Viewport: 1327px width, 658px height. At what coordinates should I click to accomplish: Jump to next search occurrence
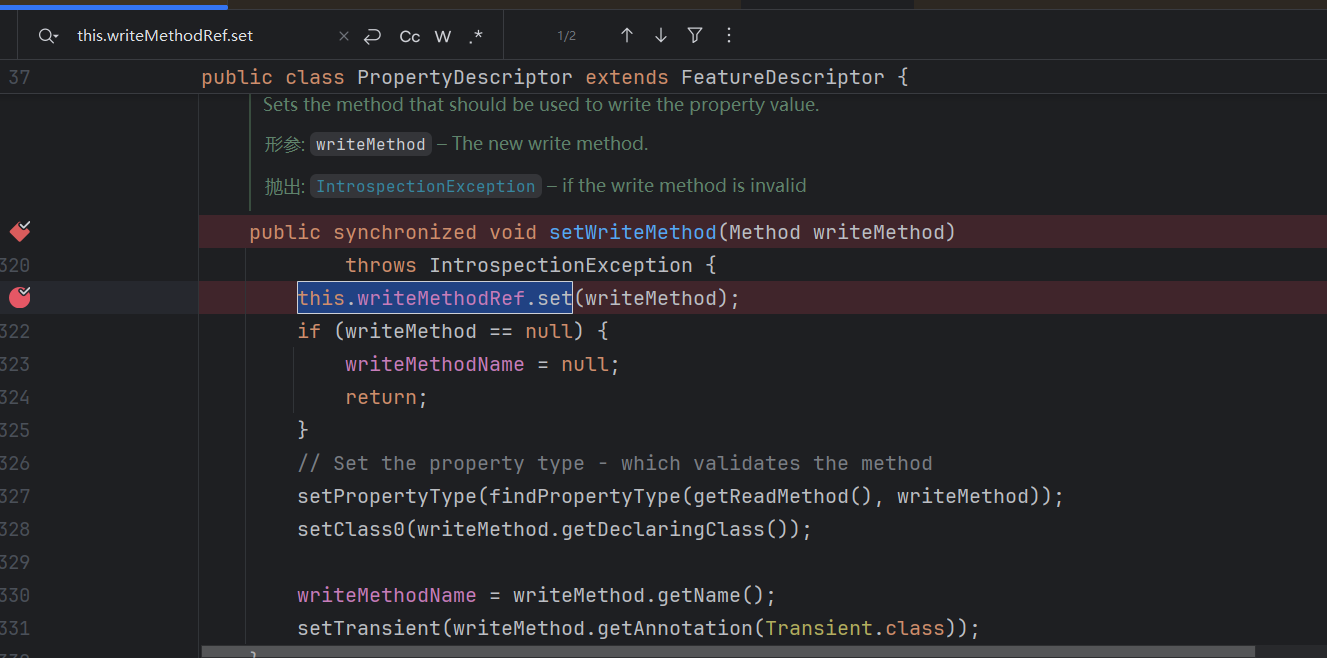coord(660,36)
